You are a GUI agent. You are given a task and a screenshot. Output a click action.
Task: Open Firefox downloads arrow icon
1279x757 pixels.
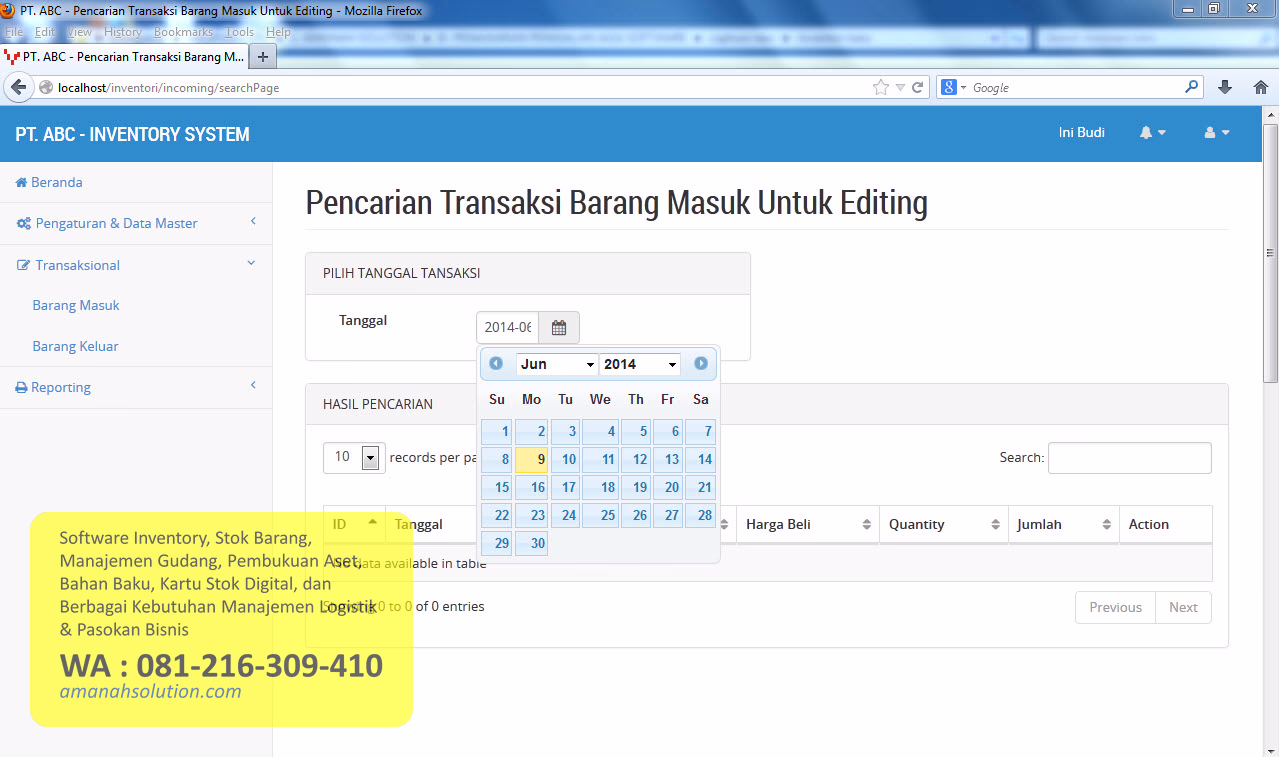(1225, 87)
